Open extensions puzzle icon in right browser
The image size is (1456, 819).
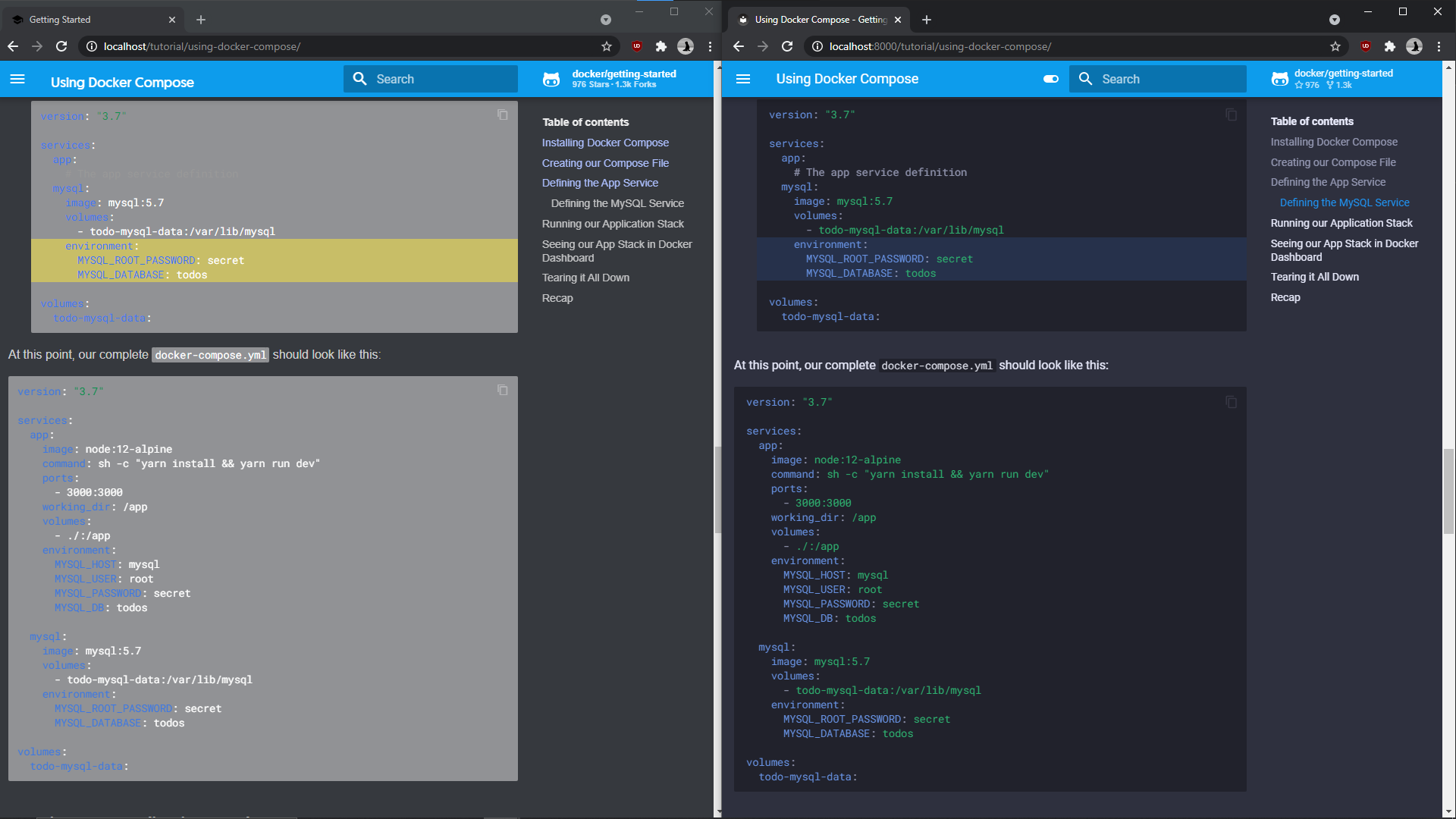pyautogui.click(x=1389, y=46)
